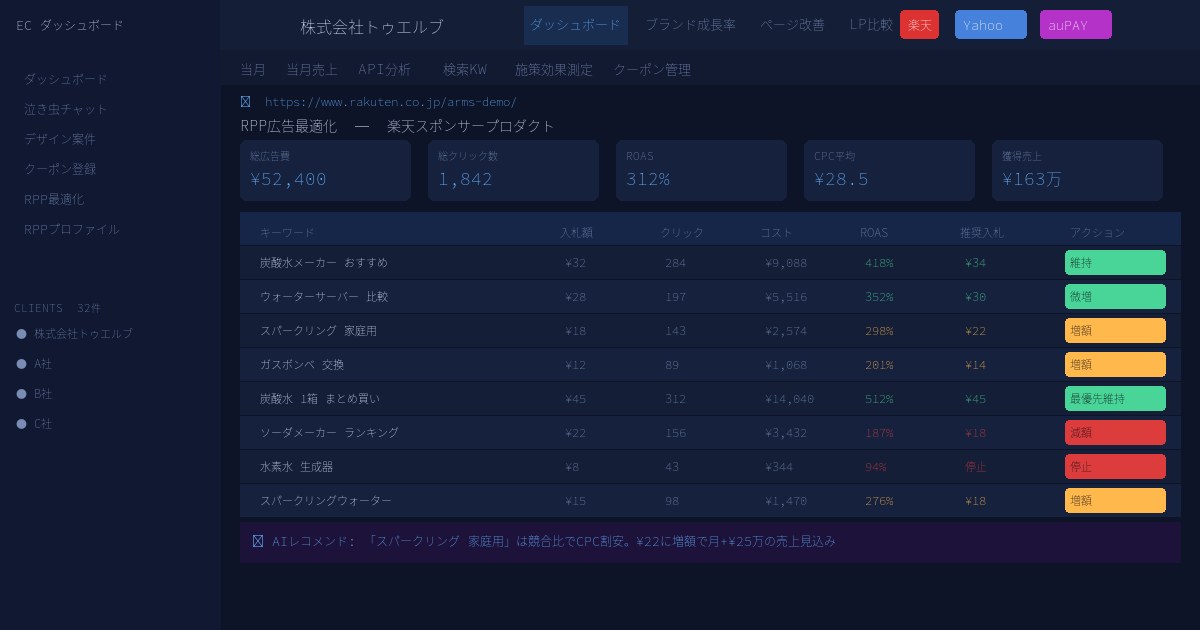Click the 総広告費 ¥52,400 card

[325, 170]
